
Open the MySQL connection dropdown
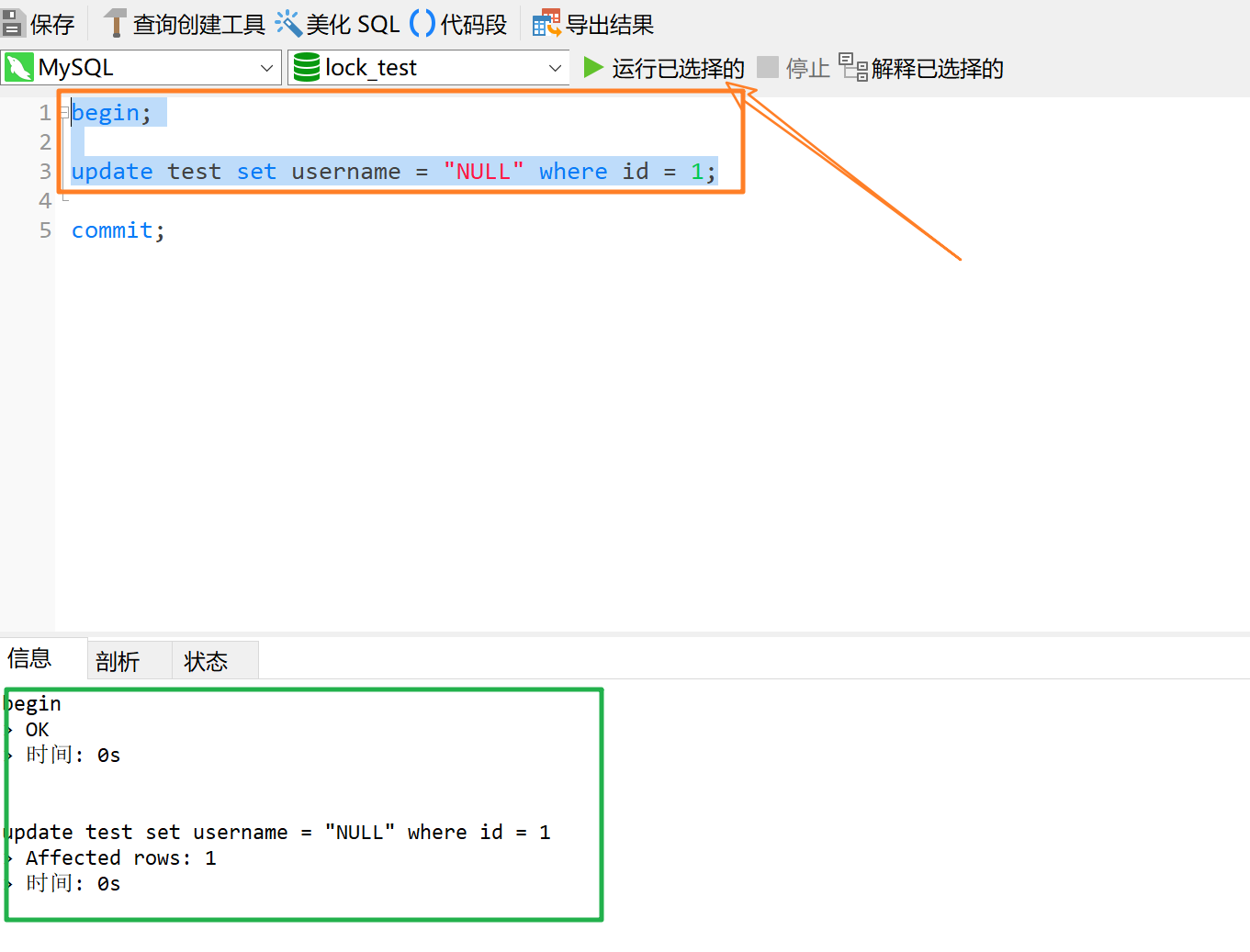point(266,68)
